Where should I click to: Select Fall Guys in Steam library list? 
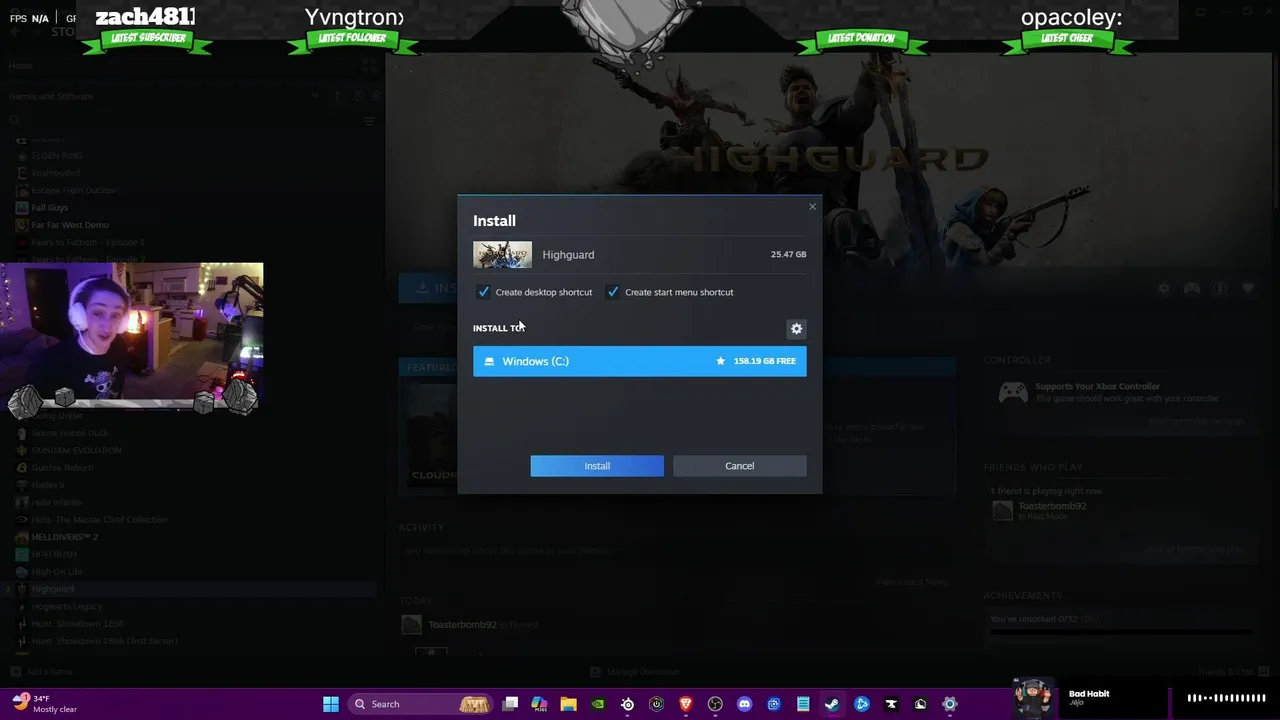(x=50, y=208)
